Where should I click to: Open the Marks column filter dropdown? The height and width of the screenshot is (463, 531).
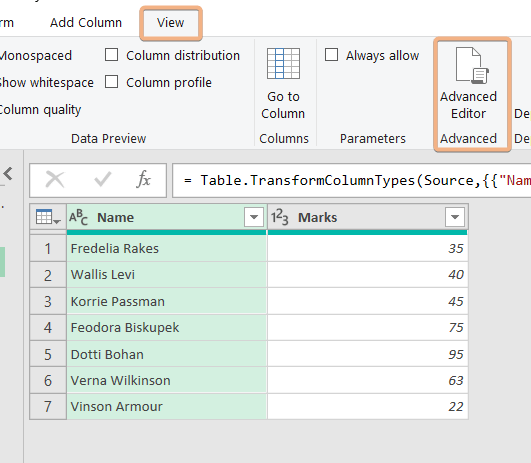point(455,217)
